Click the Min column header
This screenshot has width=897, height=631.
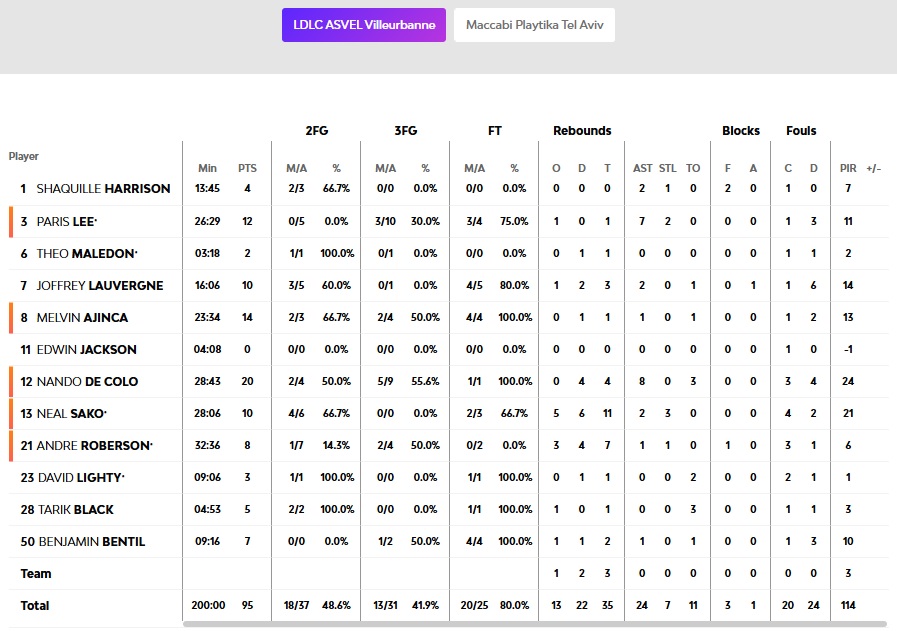pos(207,168)
